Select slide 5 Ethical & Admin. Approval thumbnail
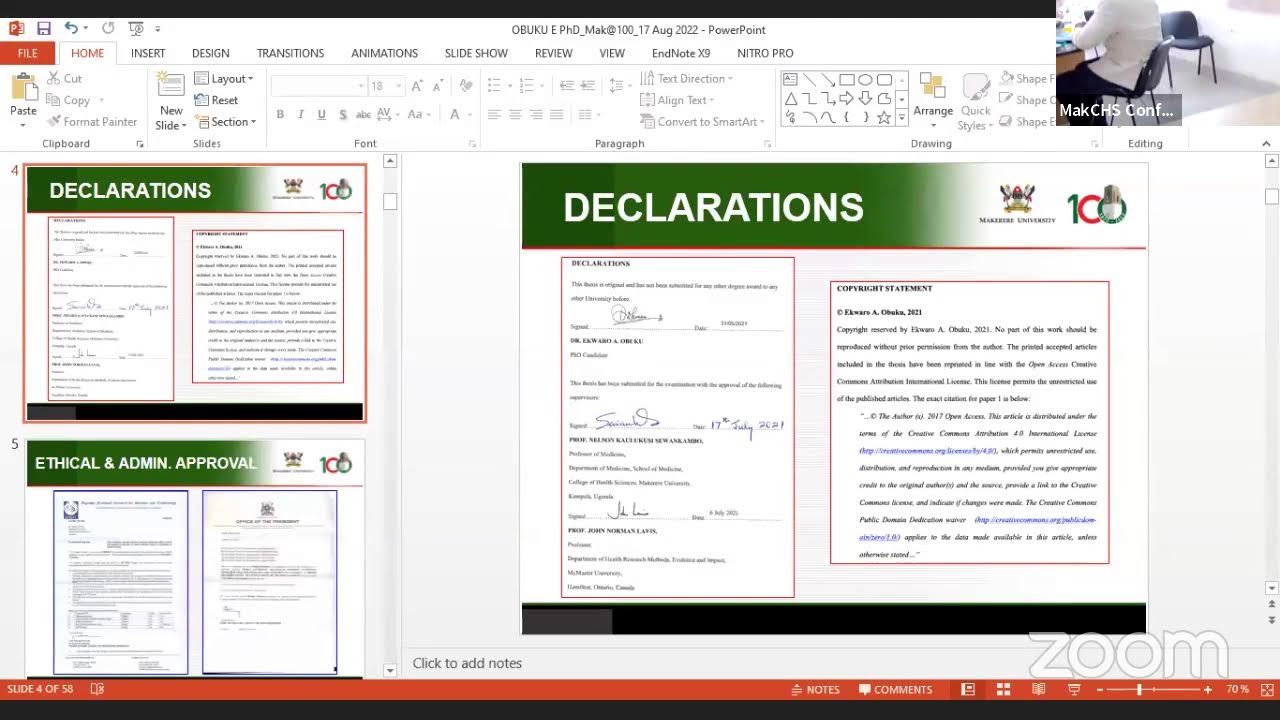Image resolution: width=1280 pixels, height=720 pixels. click(x=195, y=557)
